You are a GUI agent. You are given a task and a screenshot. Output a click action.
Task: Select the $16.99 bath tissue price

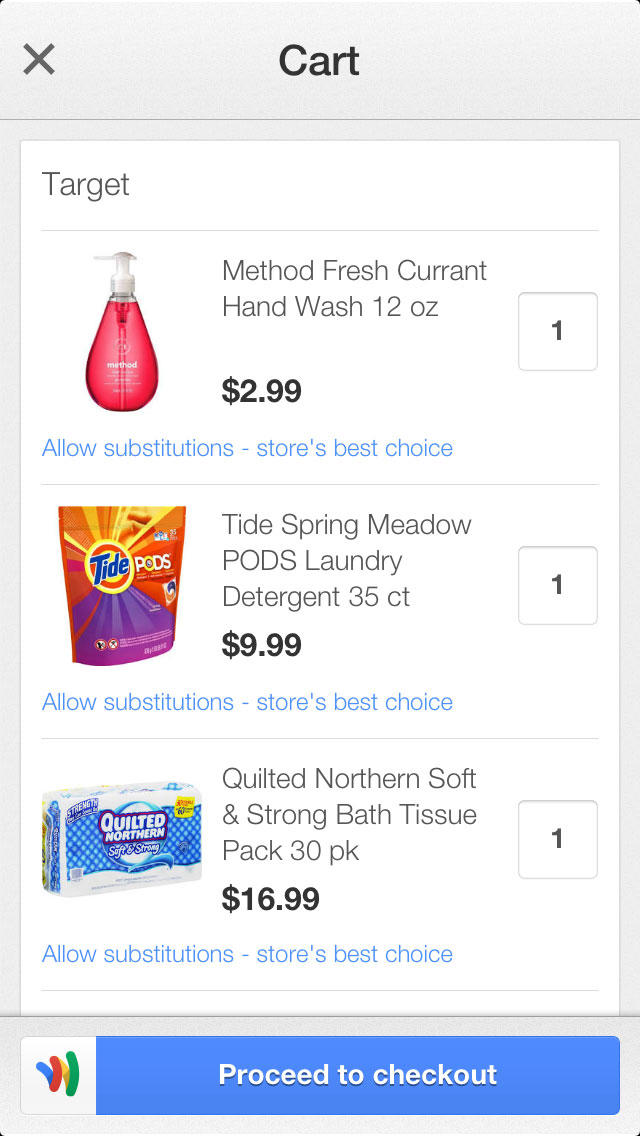click(271, 899)
